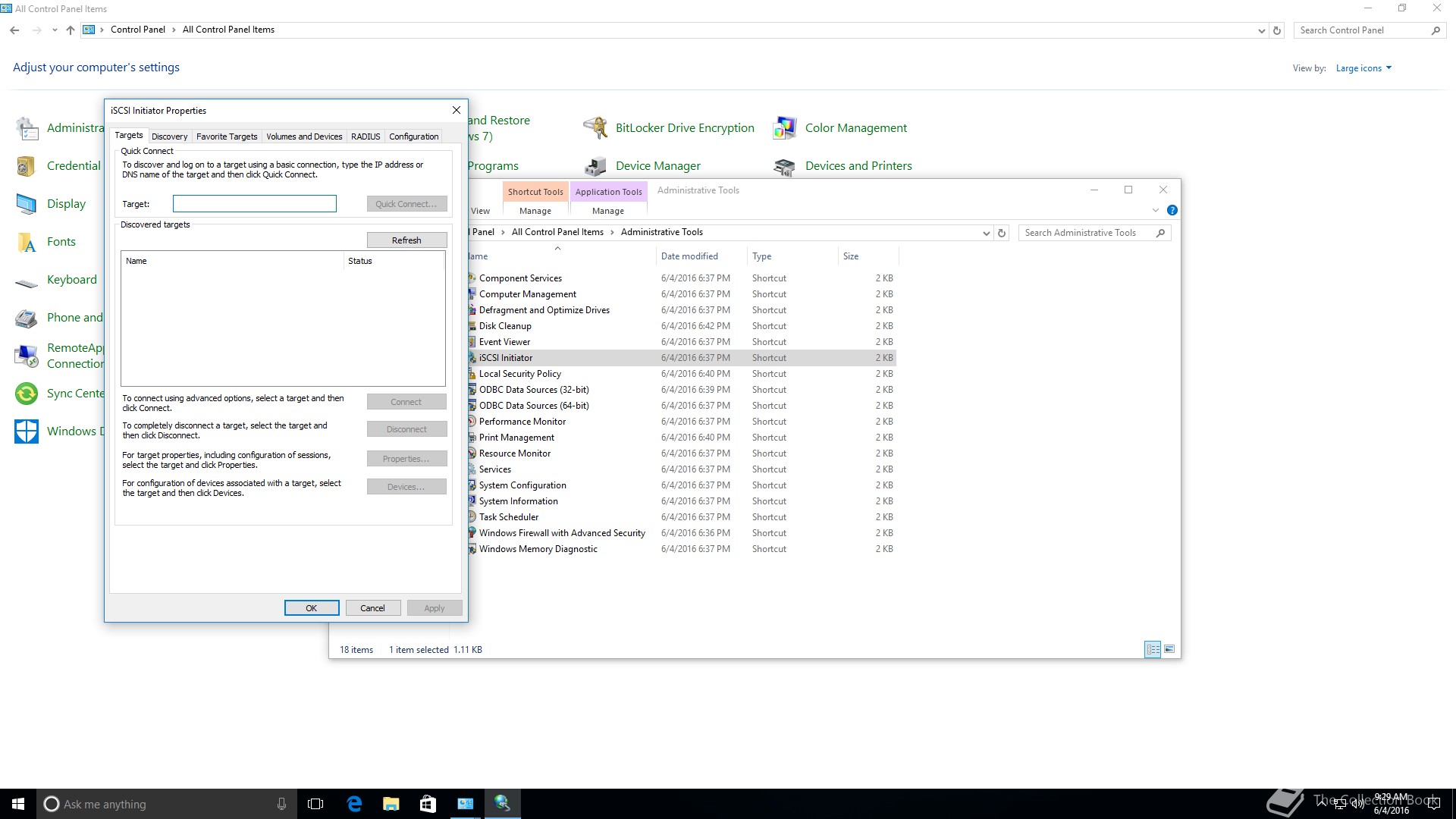Click Search Control Panel box
Viewport: 1456px width, 819px height.
click(x=1369, y=30)
